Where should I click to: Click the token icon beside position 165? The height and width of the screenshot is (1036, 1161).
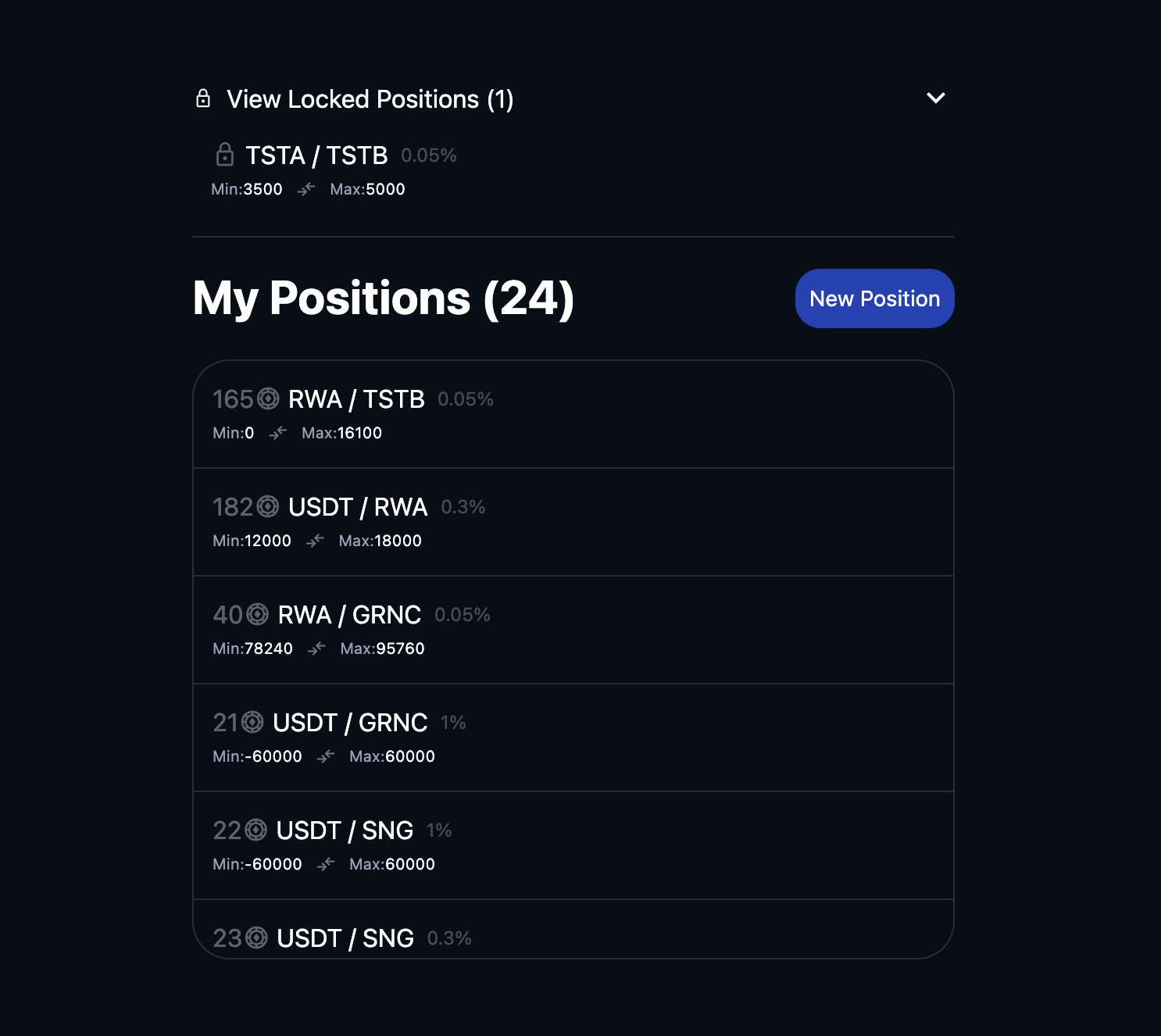click(268, 399)
